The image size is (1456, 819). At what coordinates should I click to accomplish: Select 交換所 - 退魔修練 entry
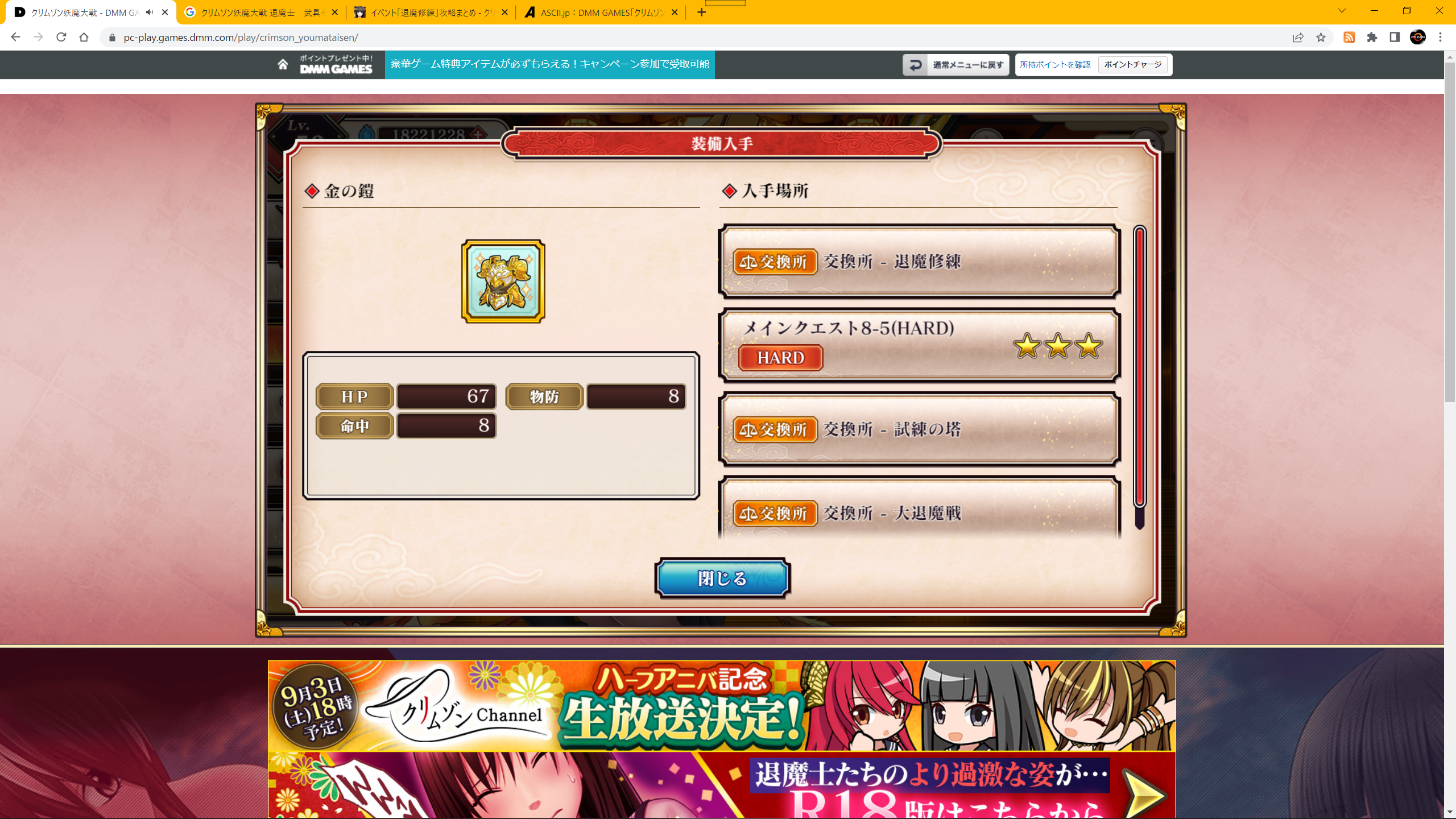click(x=919, y=262)
